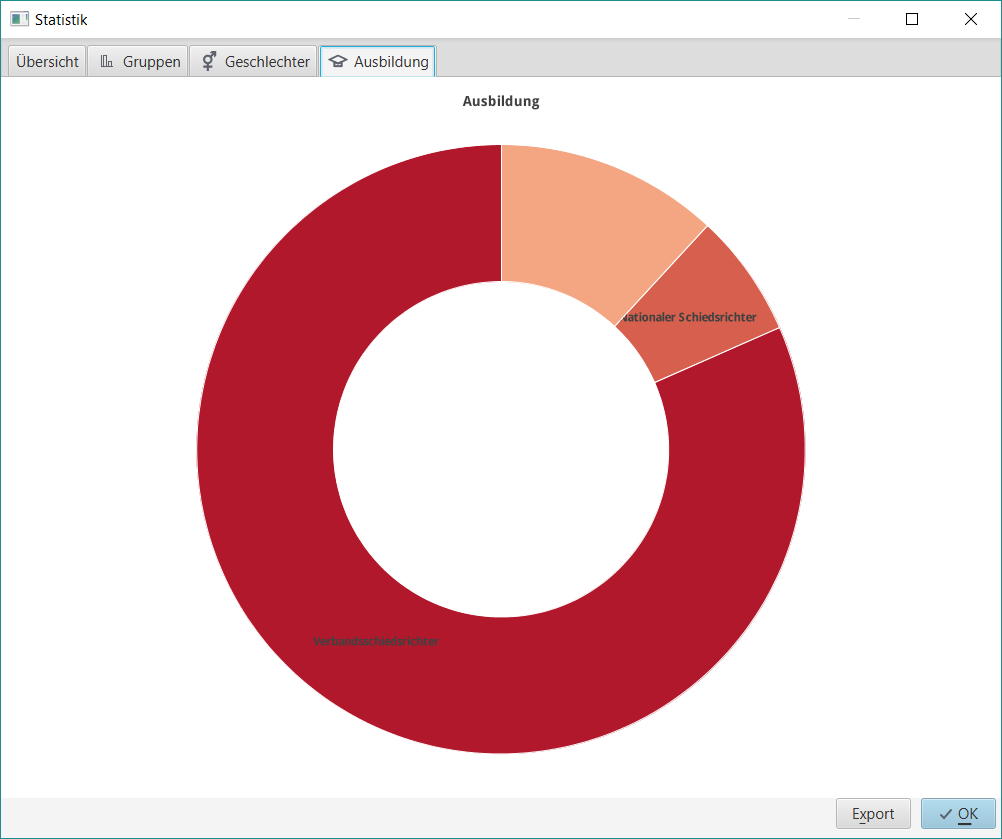Screen dimensions: 1002x839
Task: Click the white center of donut chart
Action: point(501,450)
